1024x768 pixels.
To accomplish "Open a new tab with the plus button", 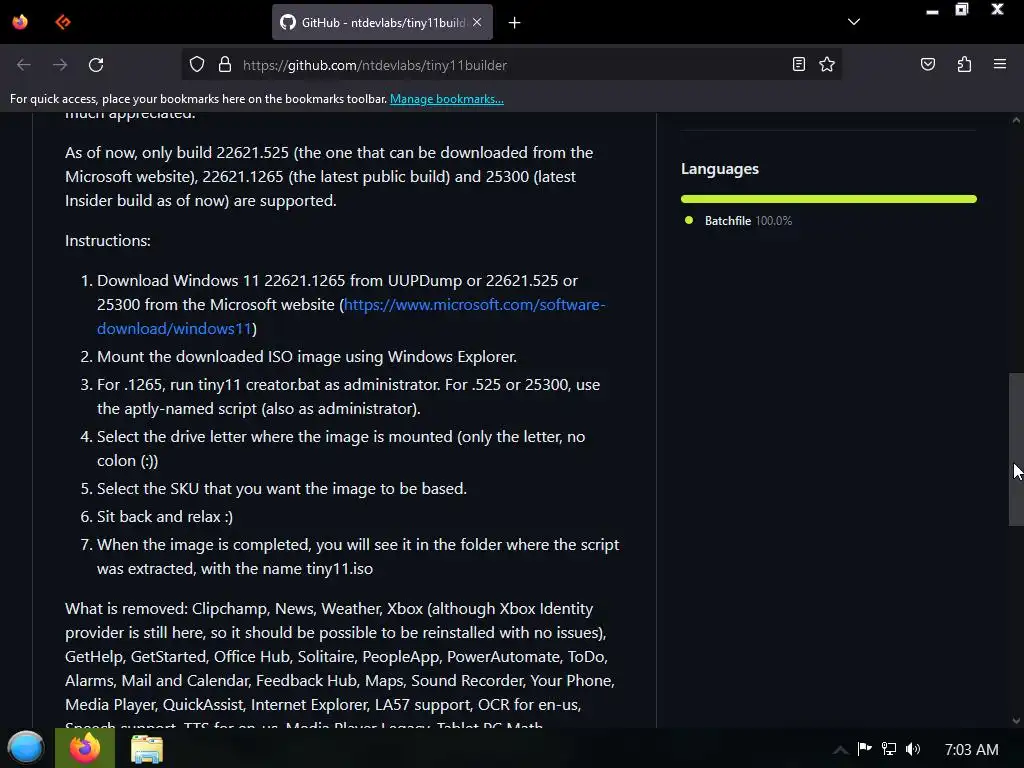I will click(515, 23).
